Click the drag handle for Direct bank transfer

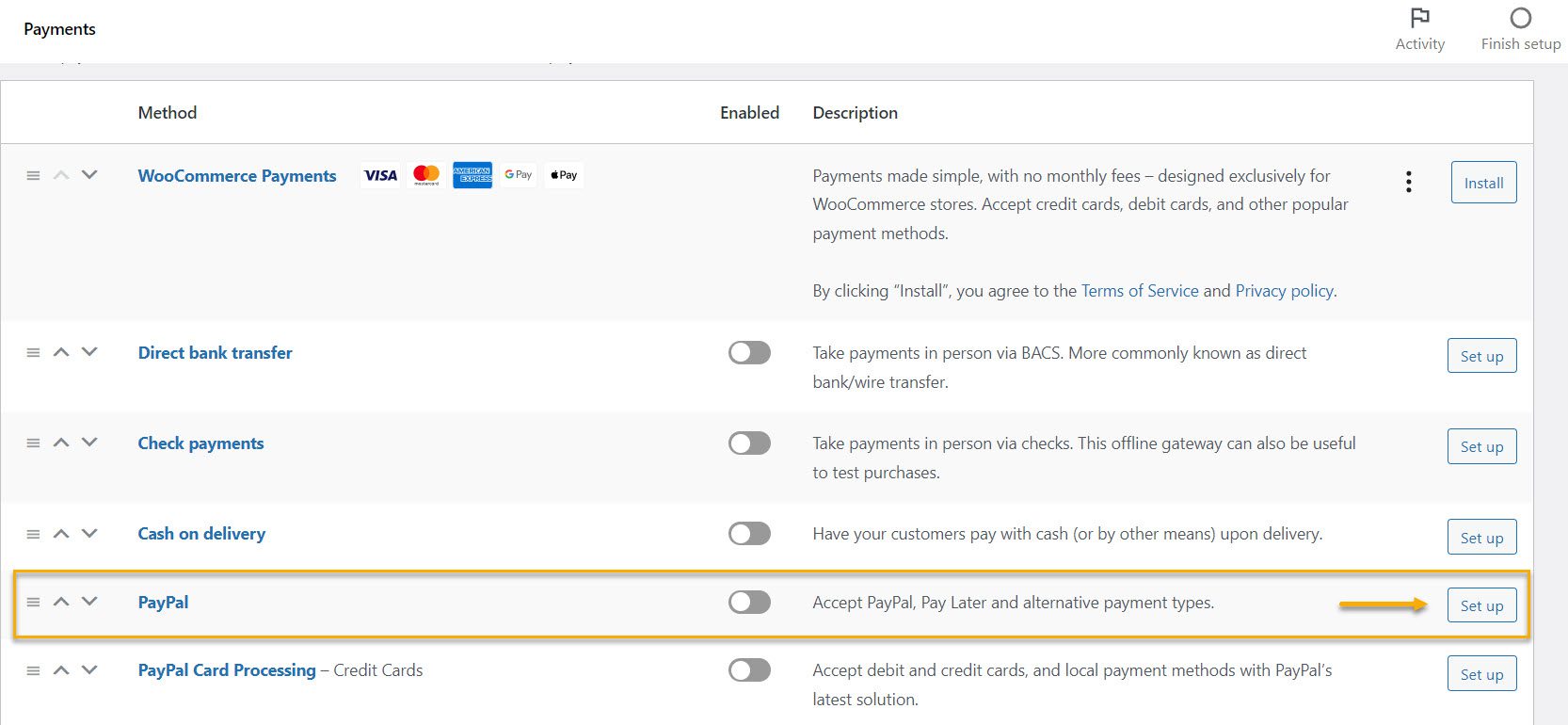pyautogui.click(x=33, y=353)
